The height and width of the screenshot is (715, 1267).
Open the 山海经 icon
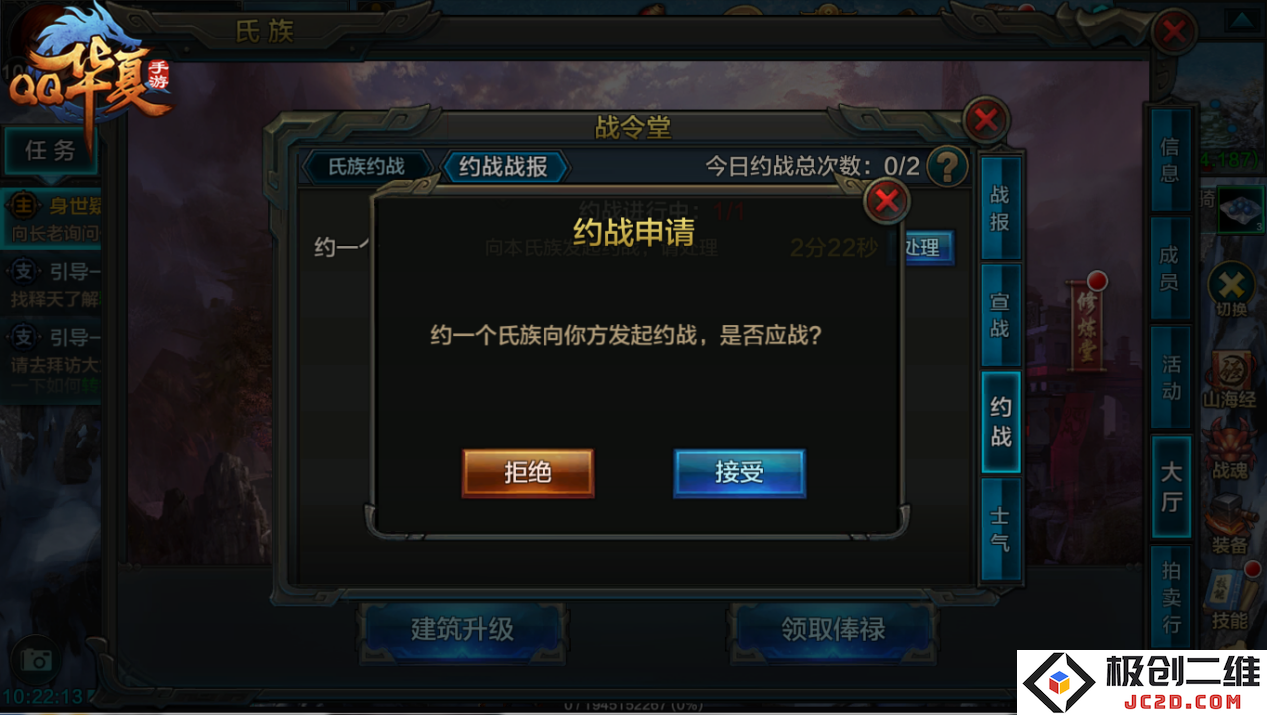(x=1229, y=380)
